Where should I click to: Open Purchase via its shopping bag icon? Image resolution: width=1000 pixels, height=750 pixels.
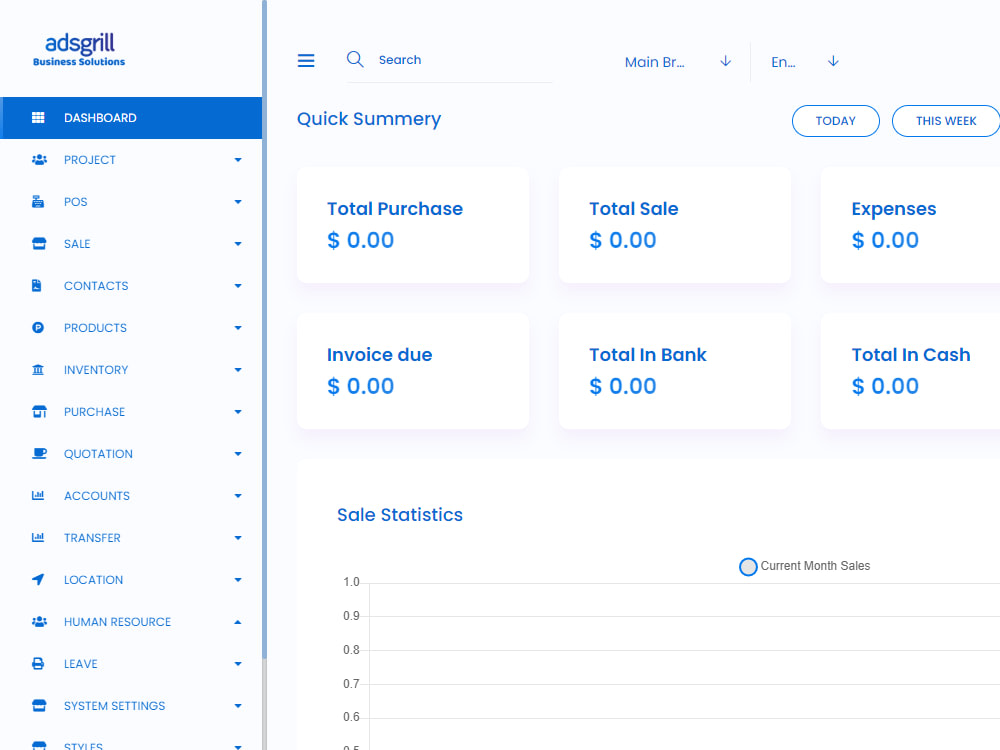click(x=39, y=411)
